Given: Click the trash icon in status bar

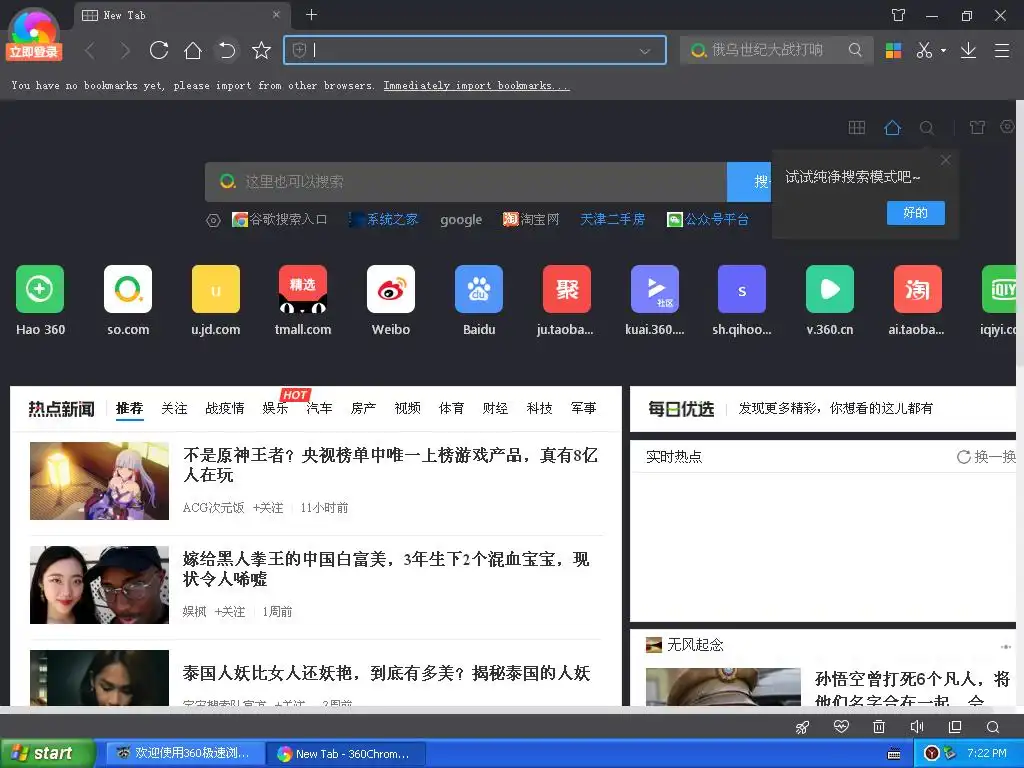Looking at the screenshot, I should pyautogui.click(x=878, y=727).
